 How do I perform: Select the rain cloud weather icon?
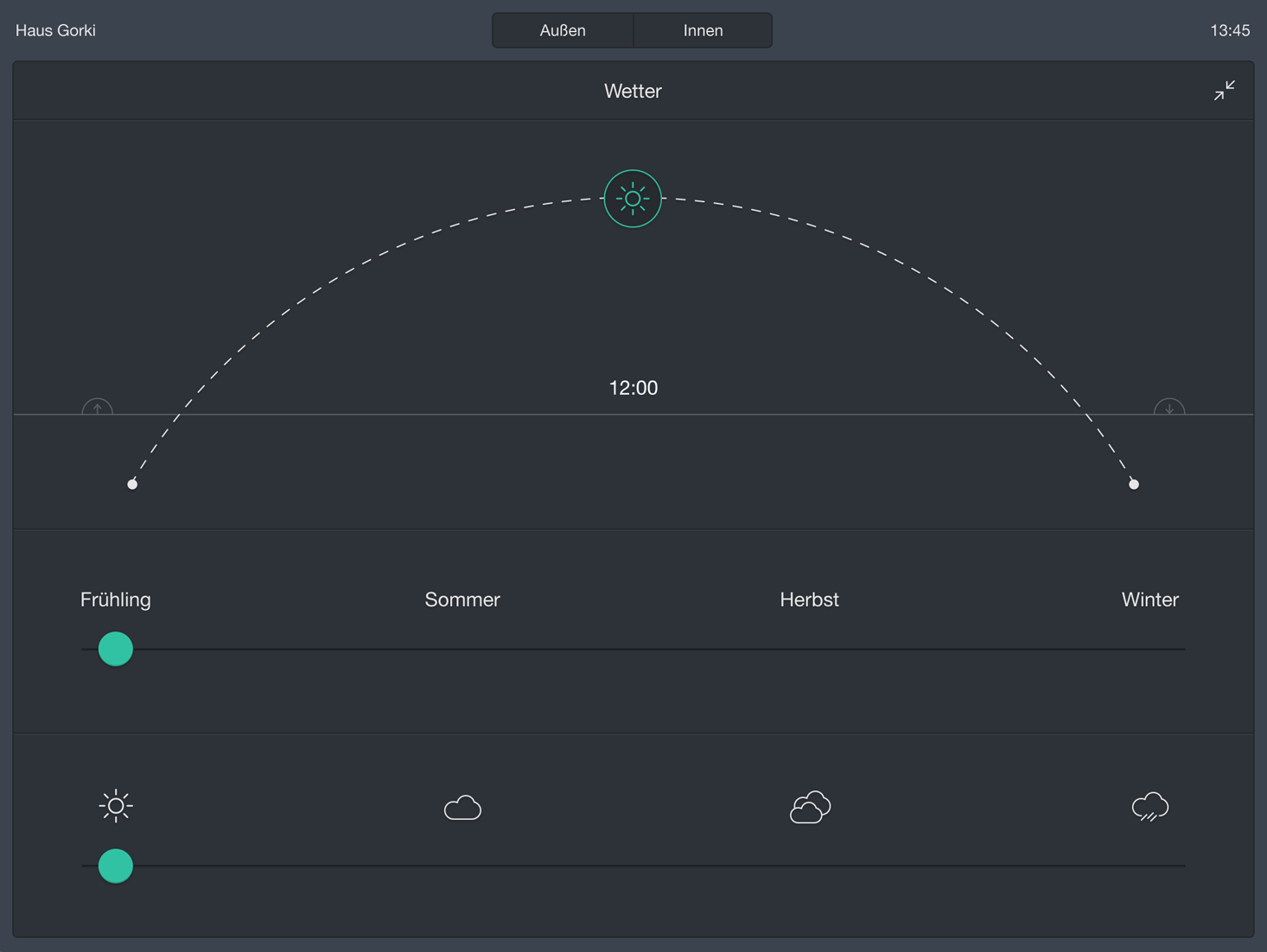[1149, 808]
